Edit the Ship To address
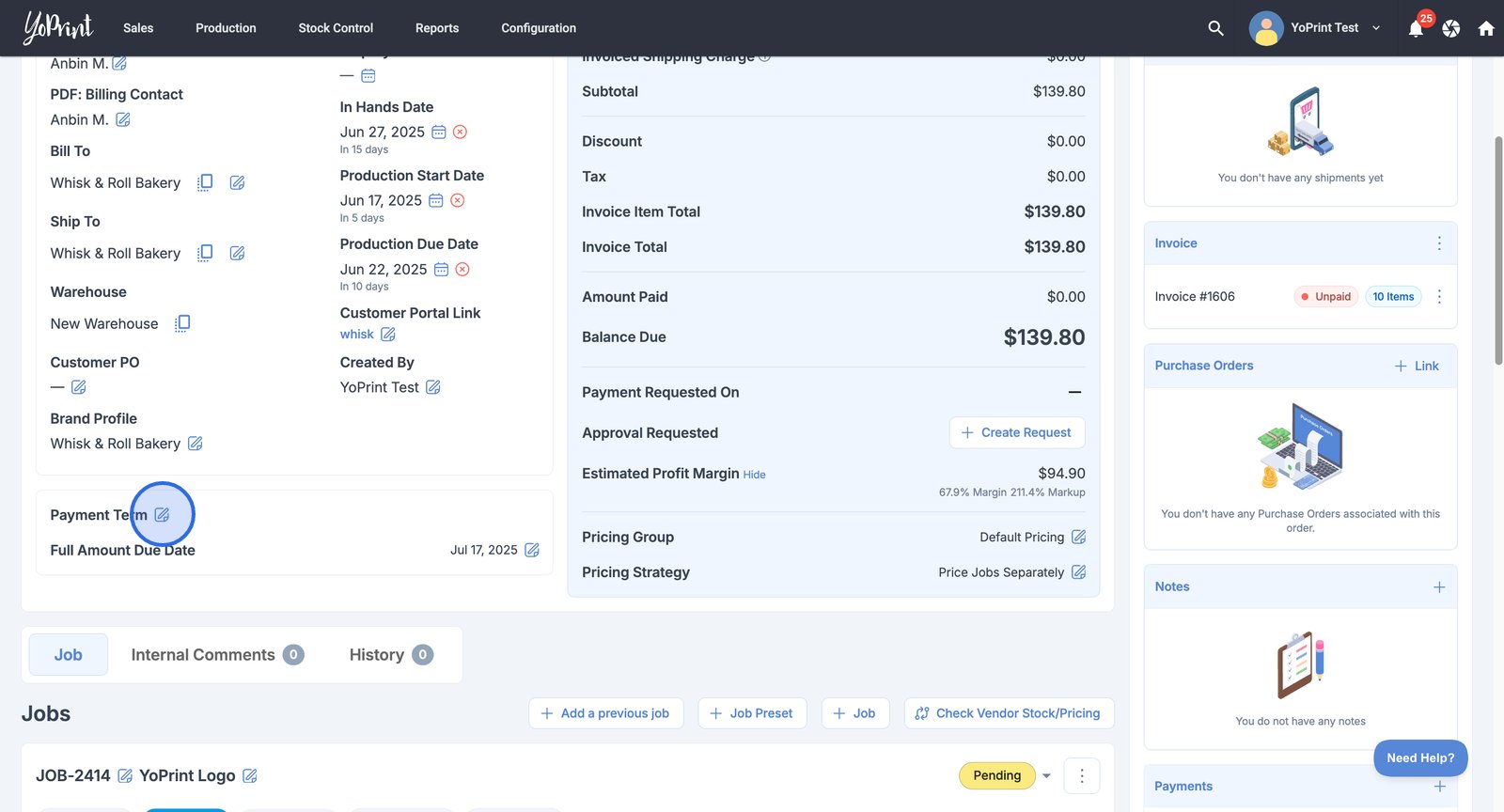The width and height of the screenshot is (1504, 812). pyautogui.click(x=237, y=253)
